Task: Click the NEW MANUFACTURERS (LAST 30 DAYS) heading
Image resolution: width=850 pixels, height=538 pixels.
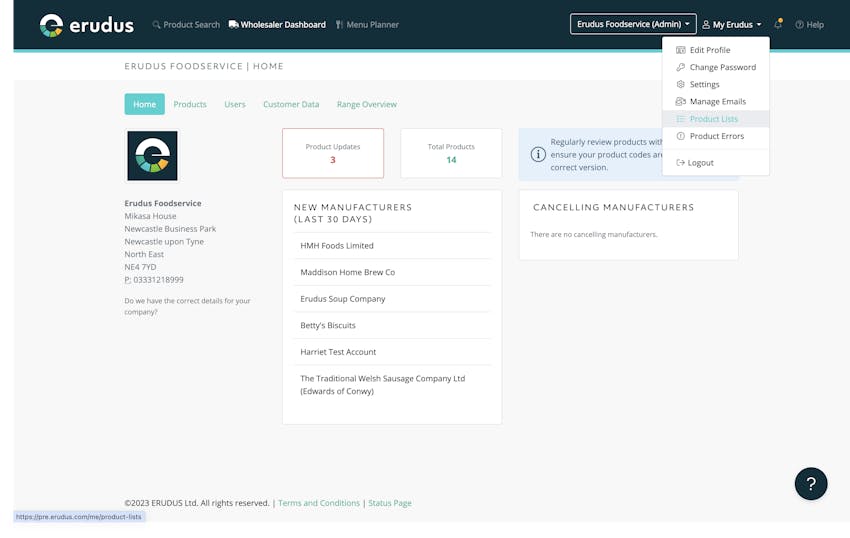Action: point(353,213)
